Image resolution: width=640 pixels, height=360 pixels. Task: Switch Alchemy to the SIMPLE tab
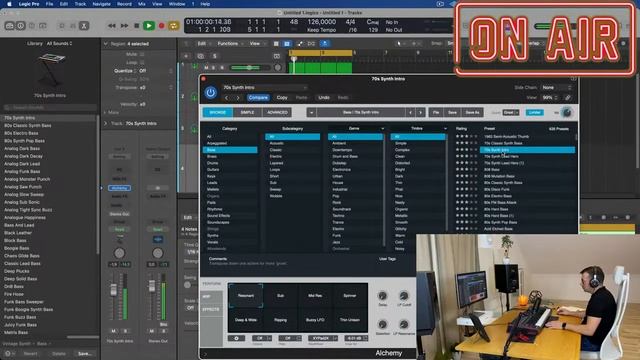(247, 112)
